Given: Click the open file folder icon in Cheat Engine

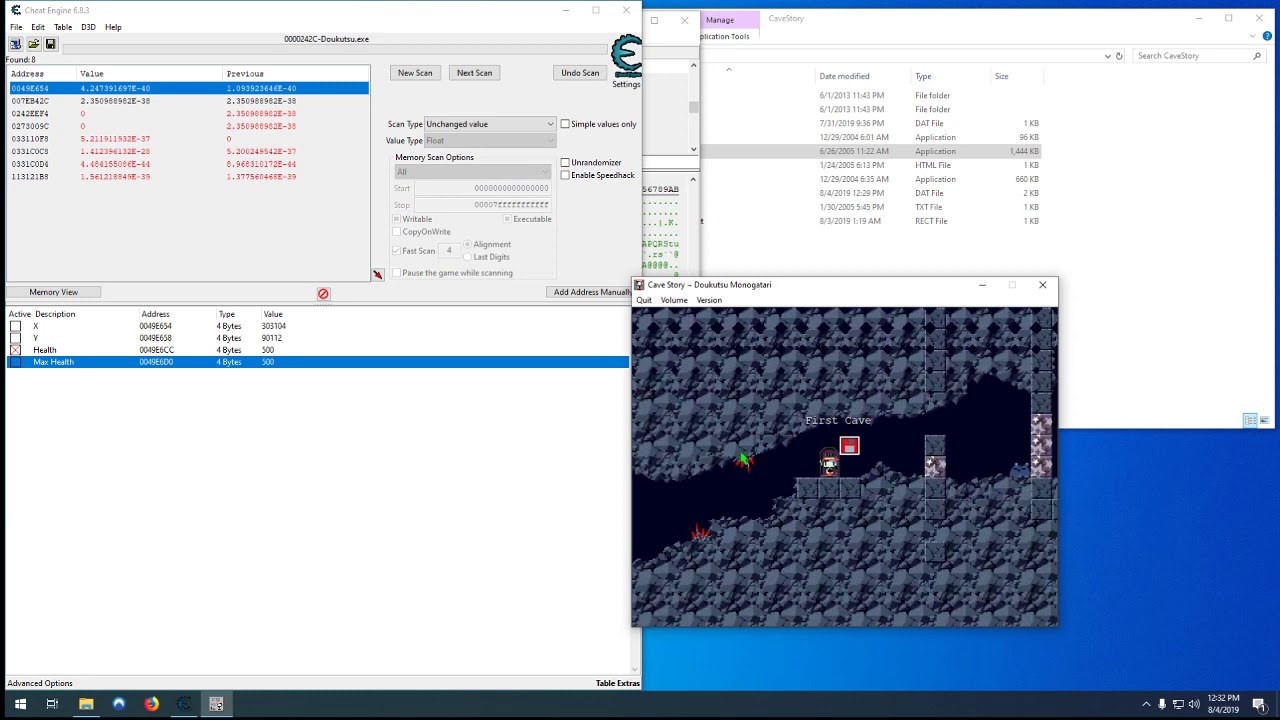Looking at the screenshot, I should 33,44.
